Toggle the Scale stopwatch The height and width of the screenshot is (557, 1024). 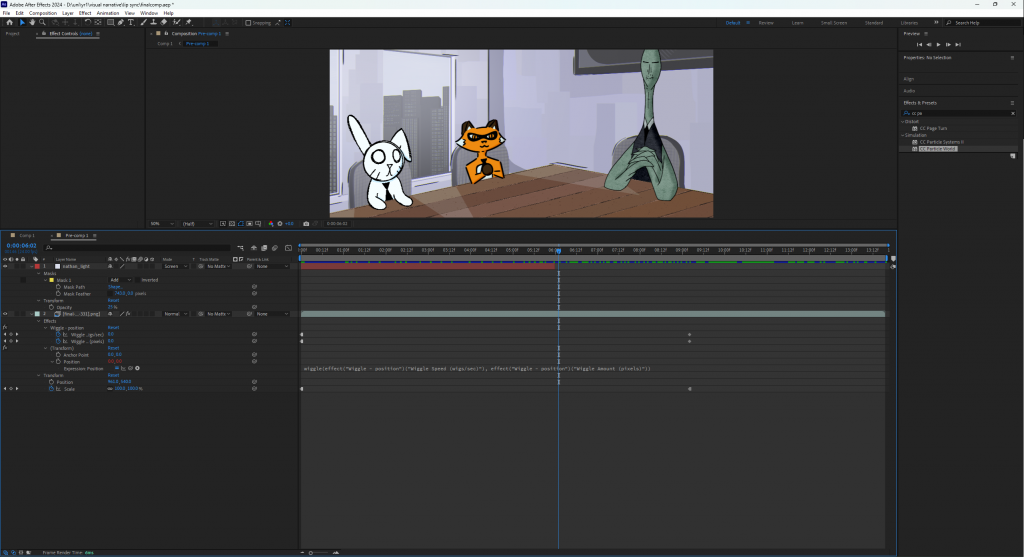[52, 389]
